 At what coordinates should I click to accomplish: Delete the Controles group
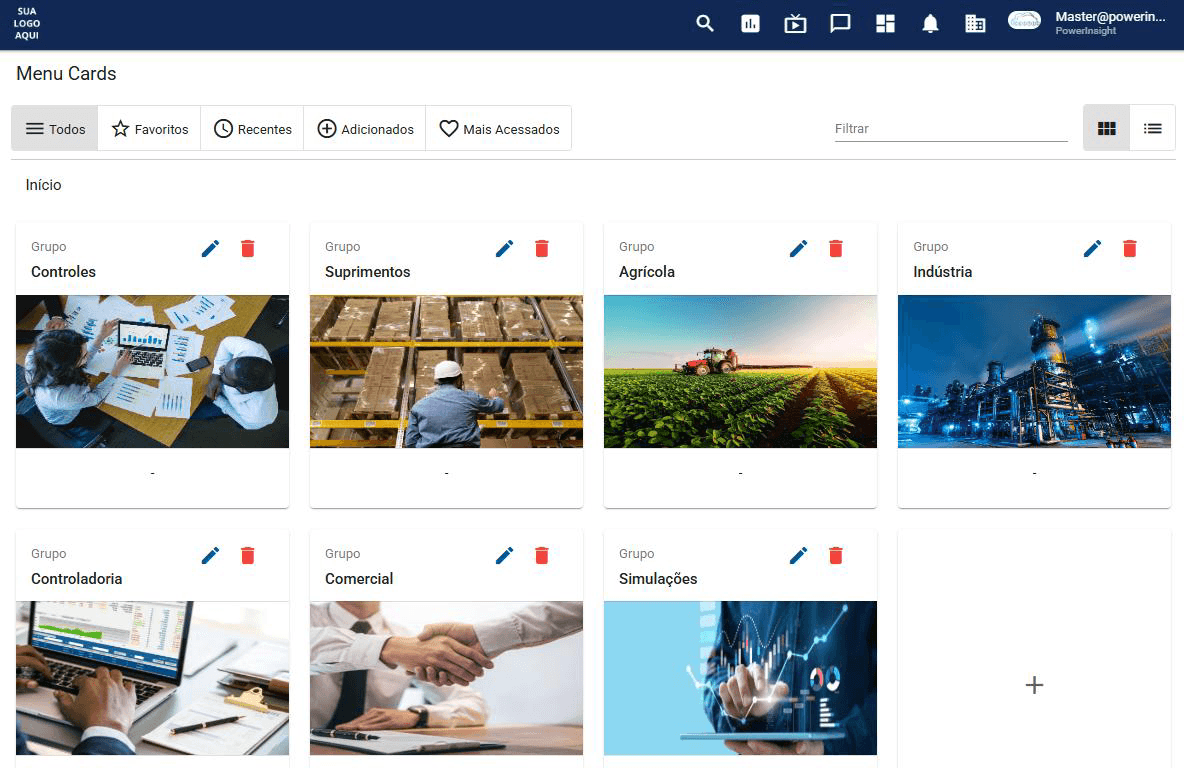(248, 248)
